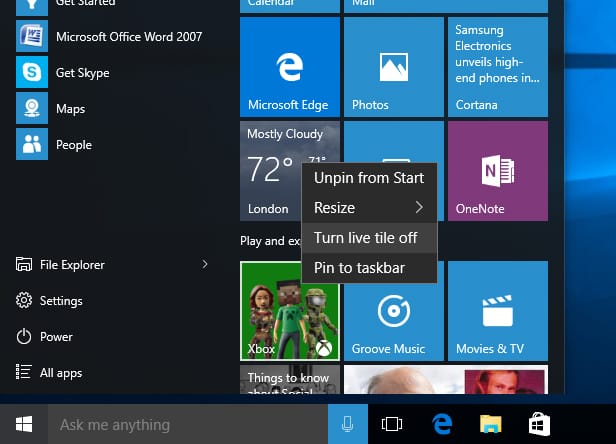The height and width of the screenshot is (444, 616).
Task: Click the Power button icon
Action: click(24, 337)
